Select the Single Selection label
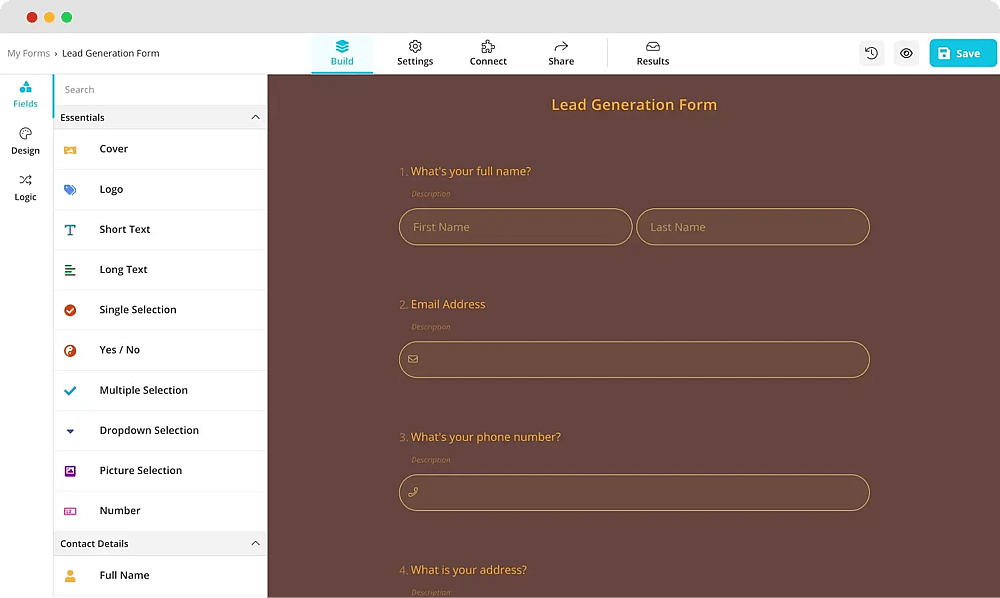The image size is (1000, 598). tap(138, 310)
